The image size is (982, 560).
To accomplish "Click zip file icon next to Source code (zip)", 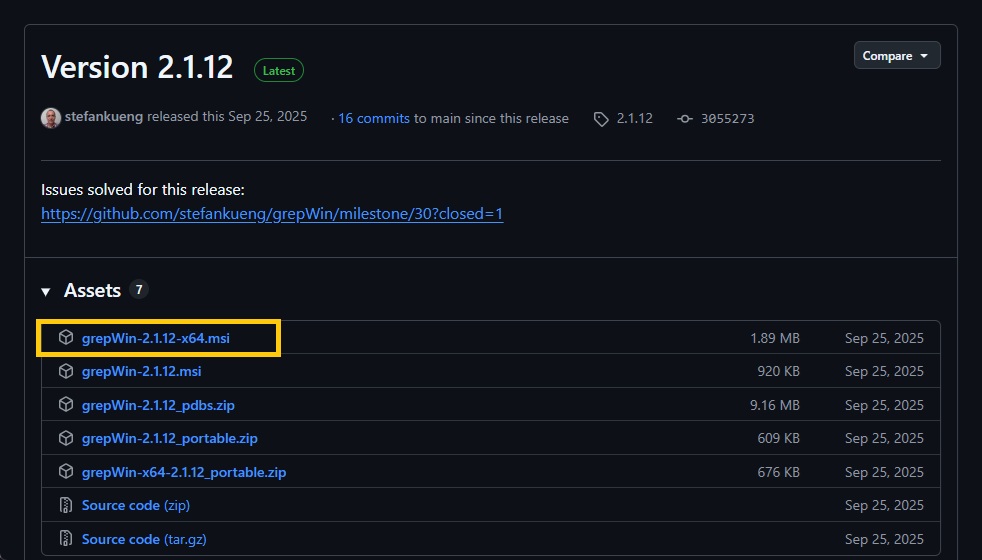I will [x=66, y=505].
